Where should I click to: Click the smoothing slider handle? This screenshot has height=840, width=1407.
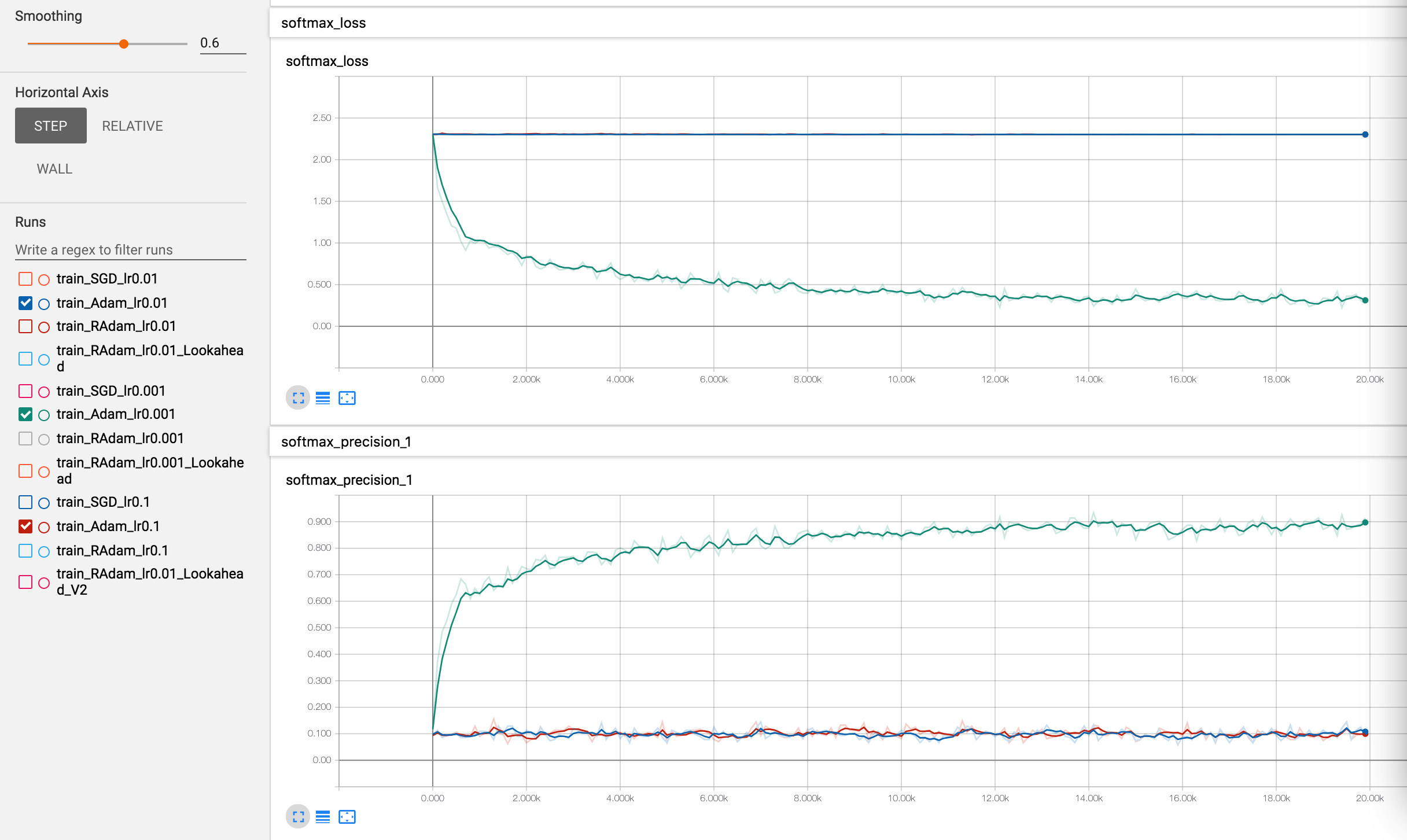click(x=124, y=44)
